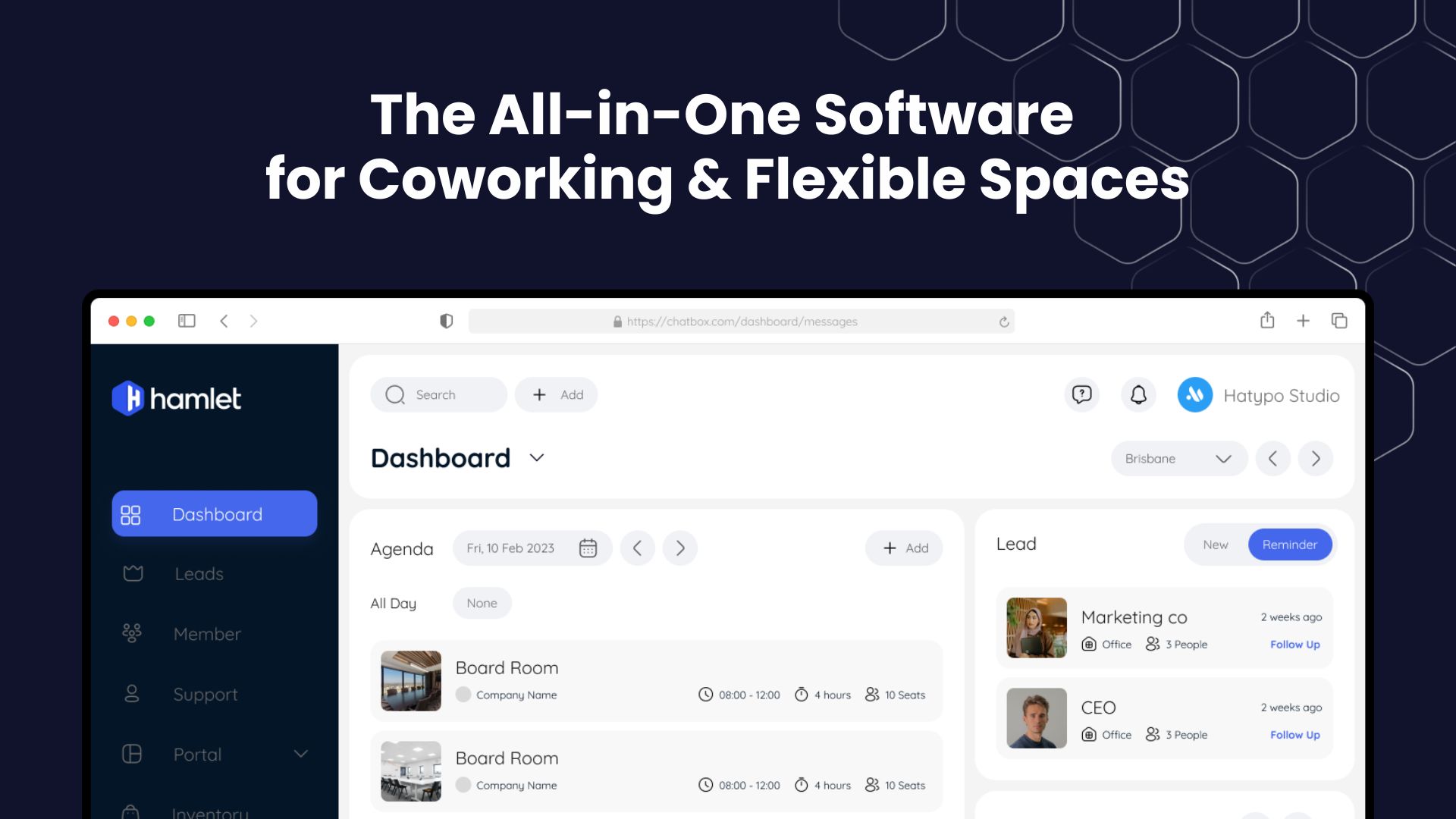
Task: Click the browser sidebar toggle icon
Action: [187, 321]
